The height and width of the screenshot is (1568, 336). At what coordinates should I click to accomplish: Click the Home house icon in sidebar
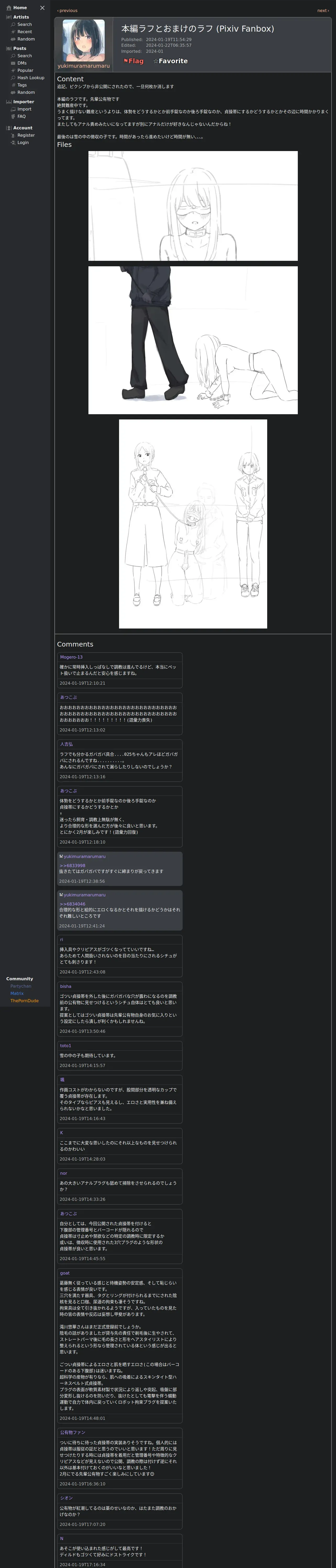pos(9,8)
